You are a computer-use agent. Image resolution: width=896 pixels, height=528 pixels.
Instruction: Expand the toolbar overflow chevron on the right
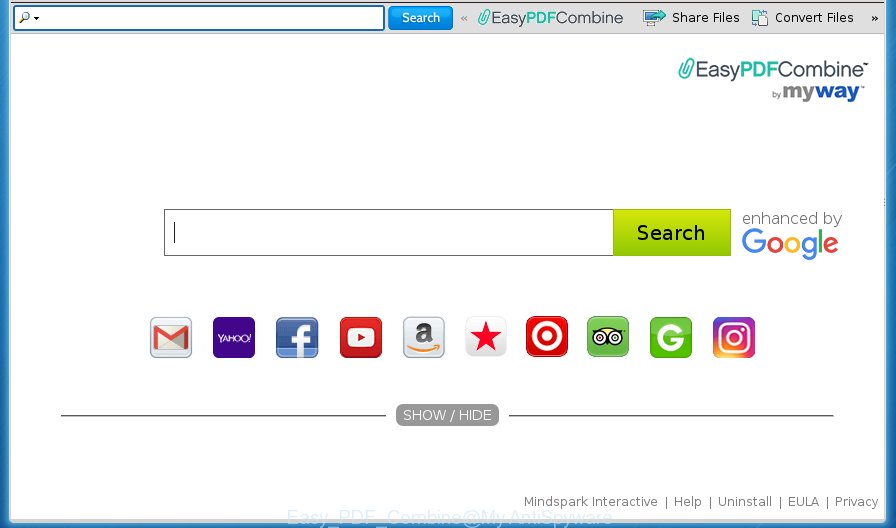(x=874, y=18)
